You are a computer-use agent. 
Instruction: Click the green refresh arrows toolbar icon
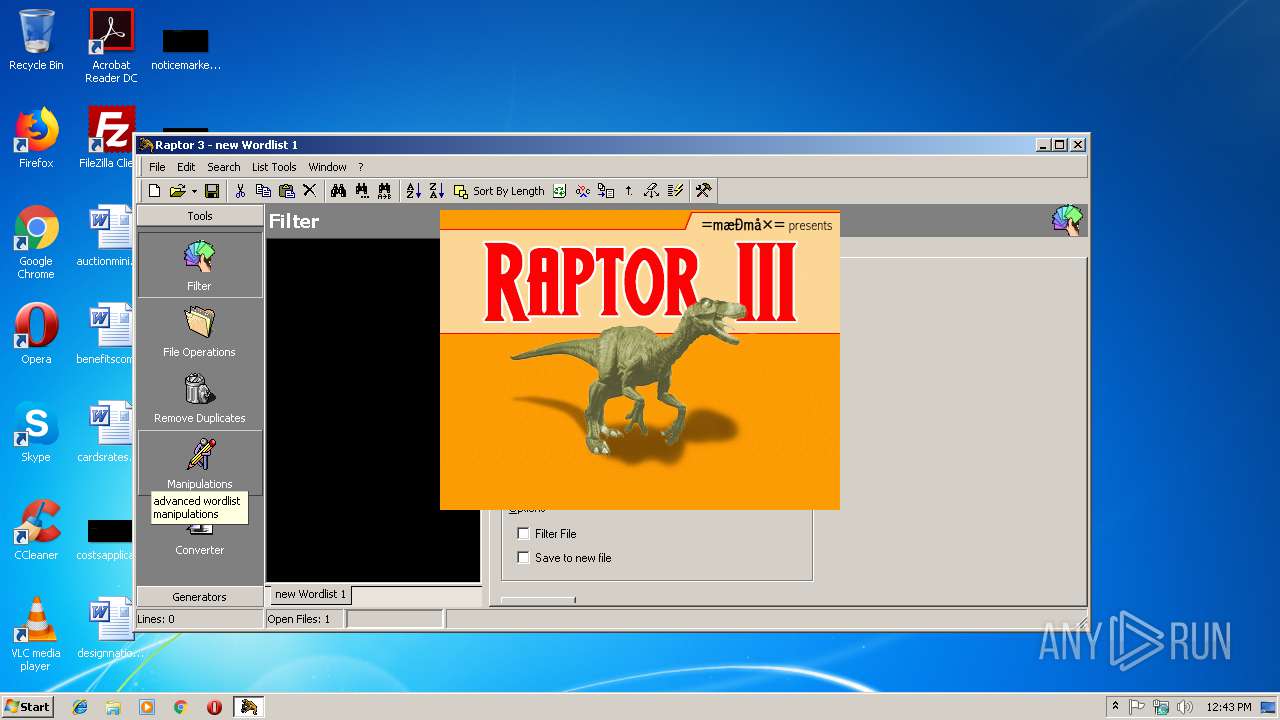point(559,191)
